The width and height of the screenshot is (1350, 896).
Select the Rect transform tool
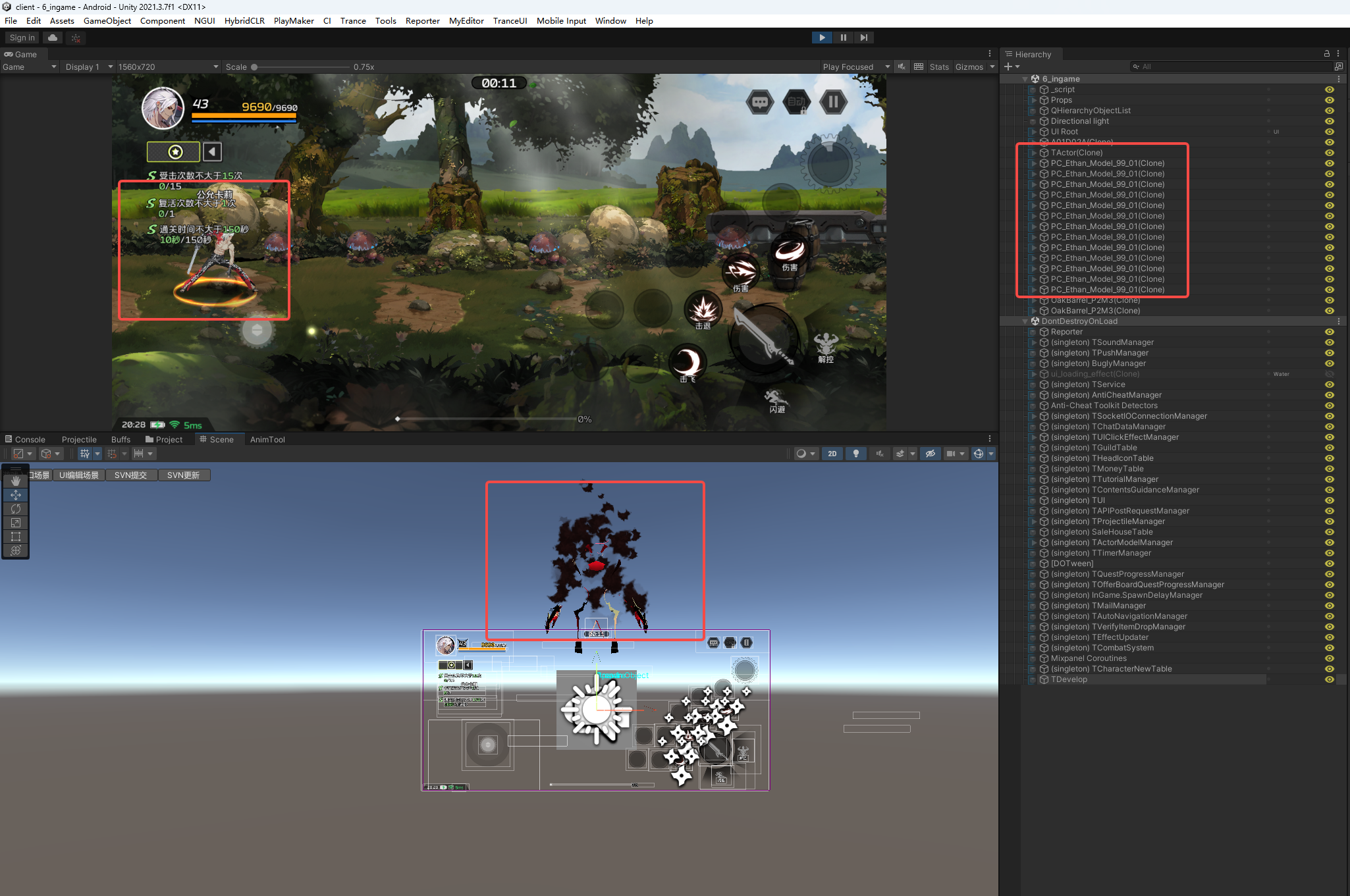(16, 537)
